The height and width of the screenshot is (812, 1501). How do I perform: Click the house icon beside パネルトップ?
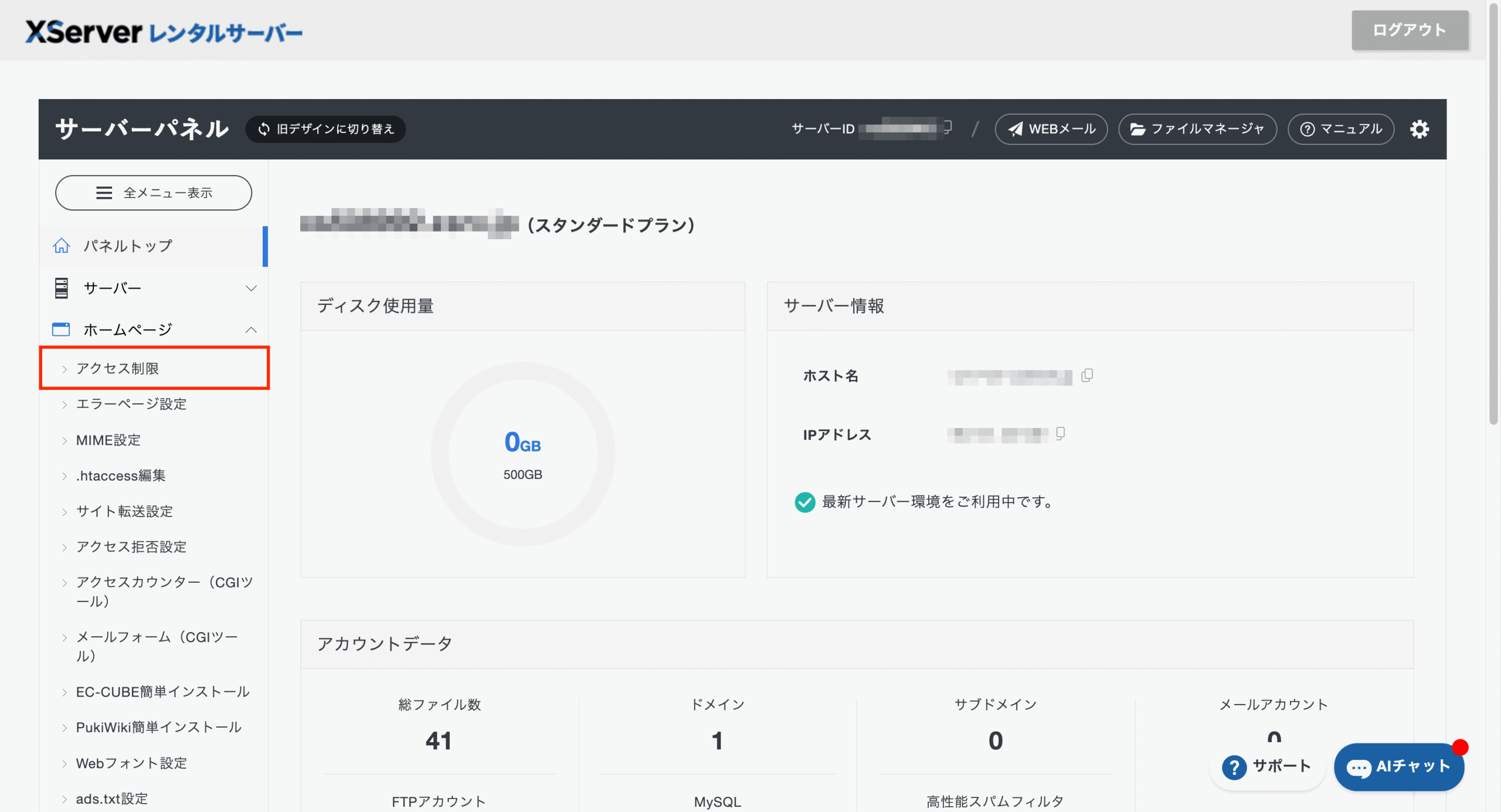(x=62, y=246)
